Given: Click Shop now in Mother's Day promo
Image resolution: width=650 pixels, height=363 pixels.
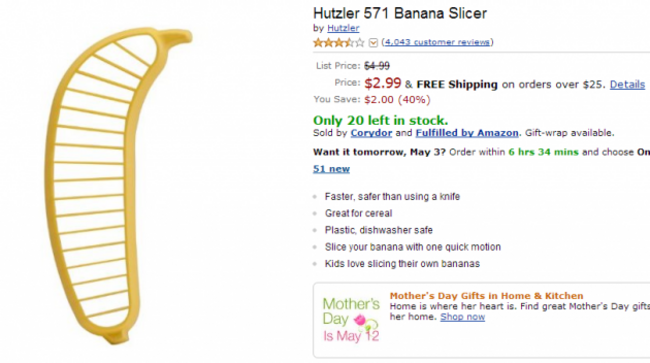Looking at the screenshot, I should click(462, 317).
